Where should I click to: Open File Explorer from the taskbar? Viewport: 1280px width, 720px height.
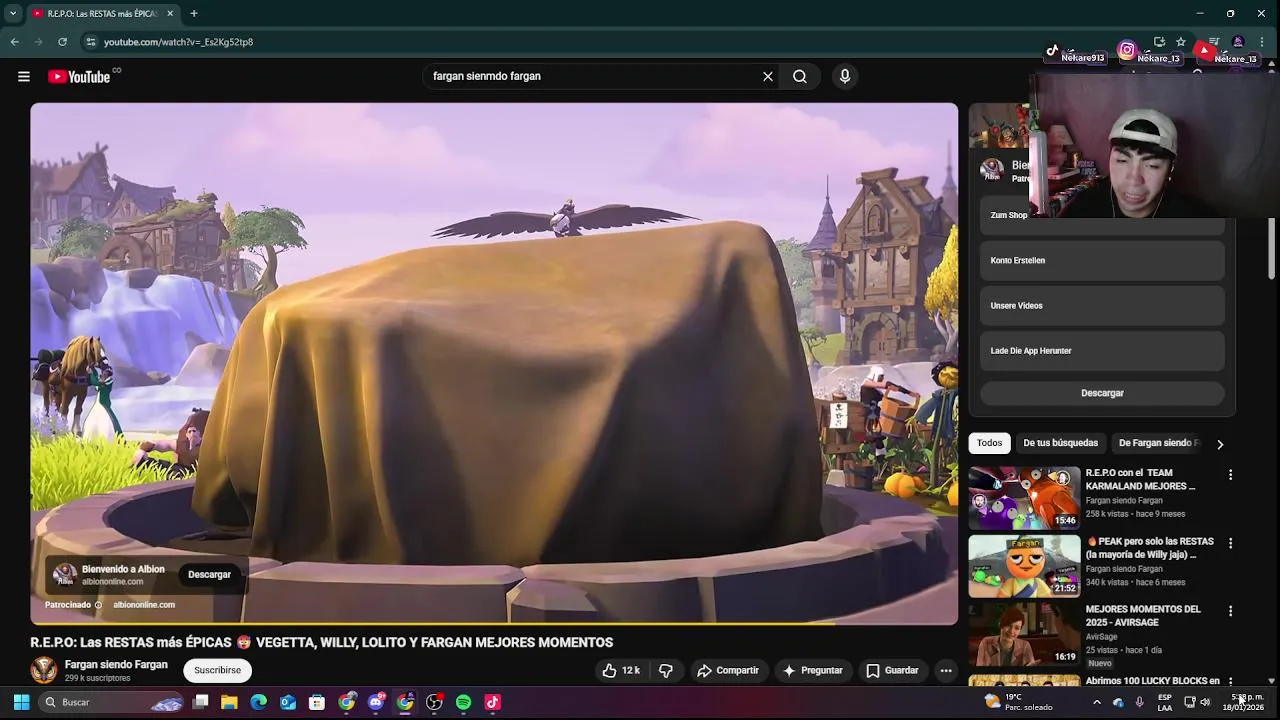tap(229, 702)
